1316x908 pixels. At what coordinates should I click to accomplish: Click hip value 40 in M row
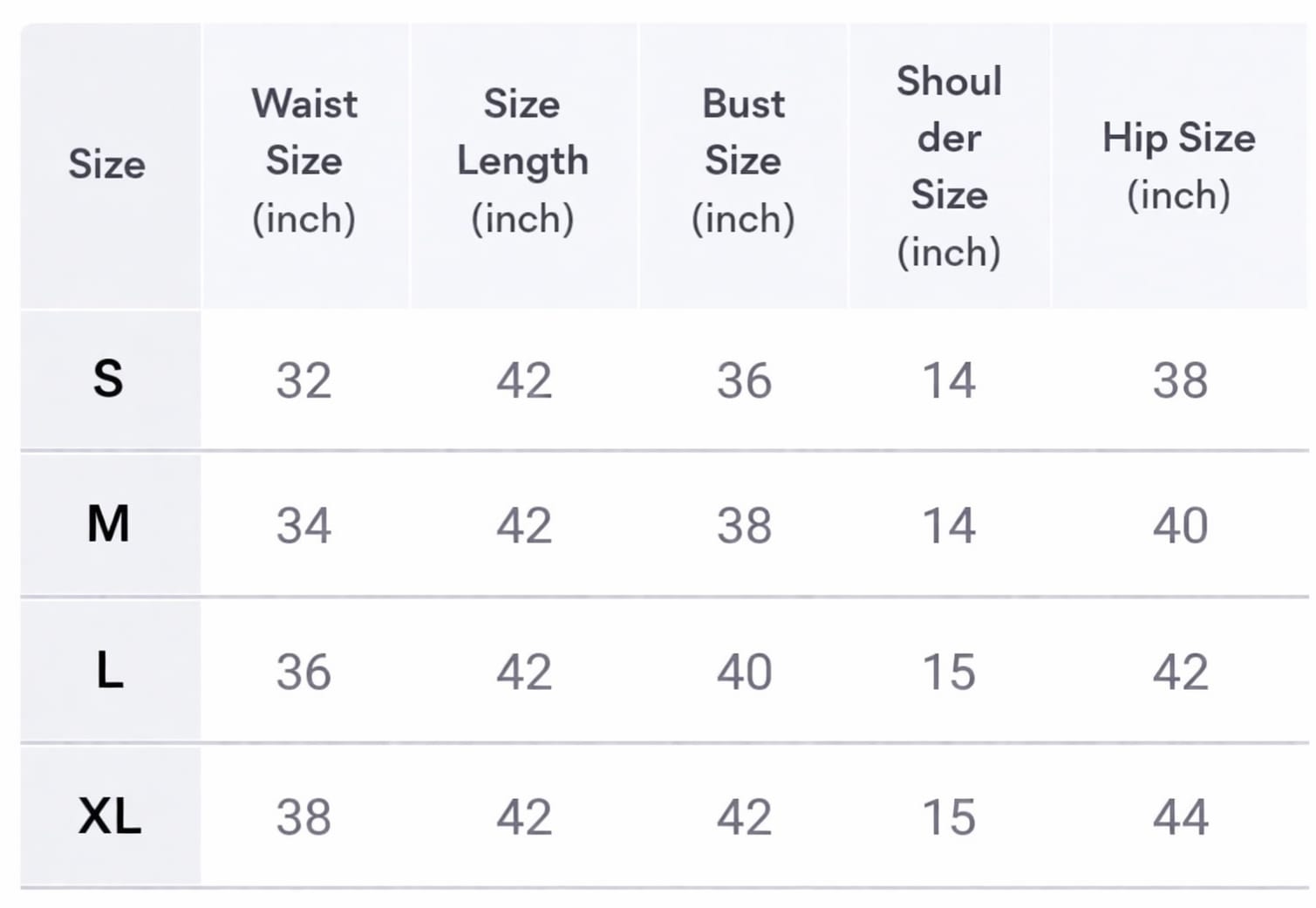pos(1180,526)
